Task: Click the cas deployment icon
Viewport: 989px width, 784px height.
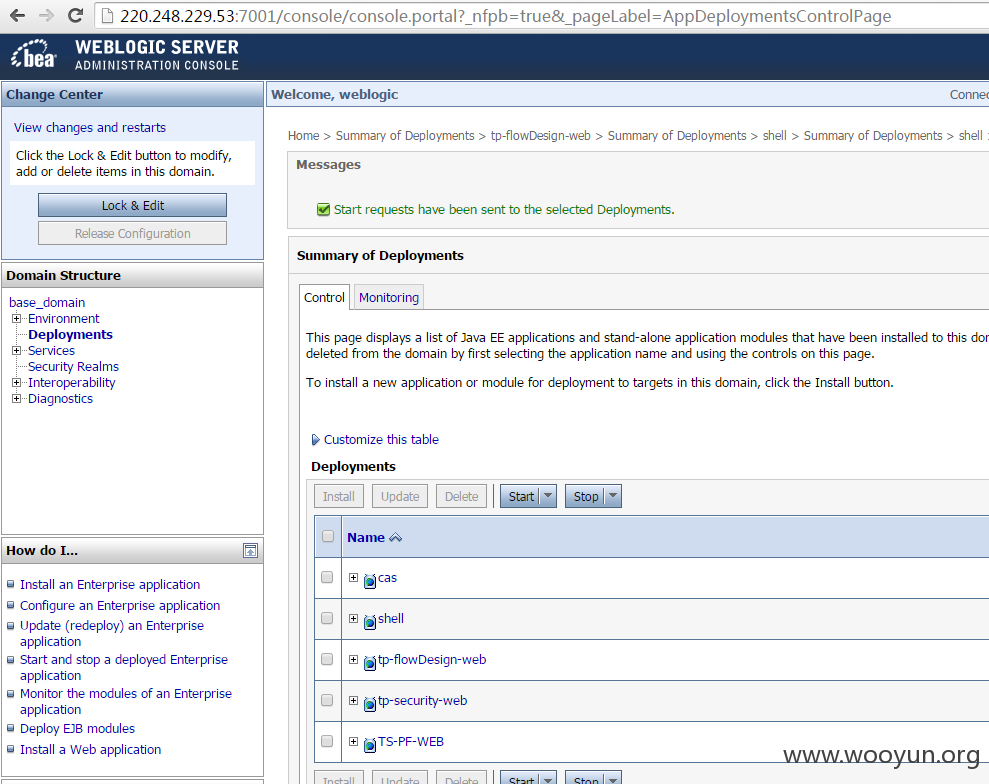Action: pyautogui.click(x=370, y=580)
